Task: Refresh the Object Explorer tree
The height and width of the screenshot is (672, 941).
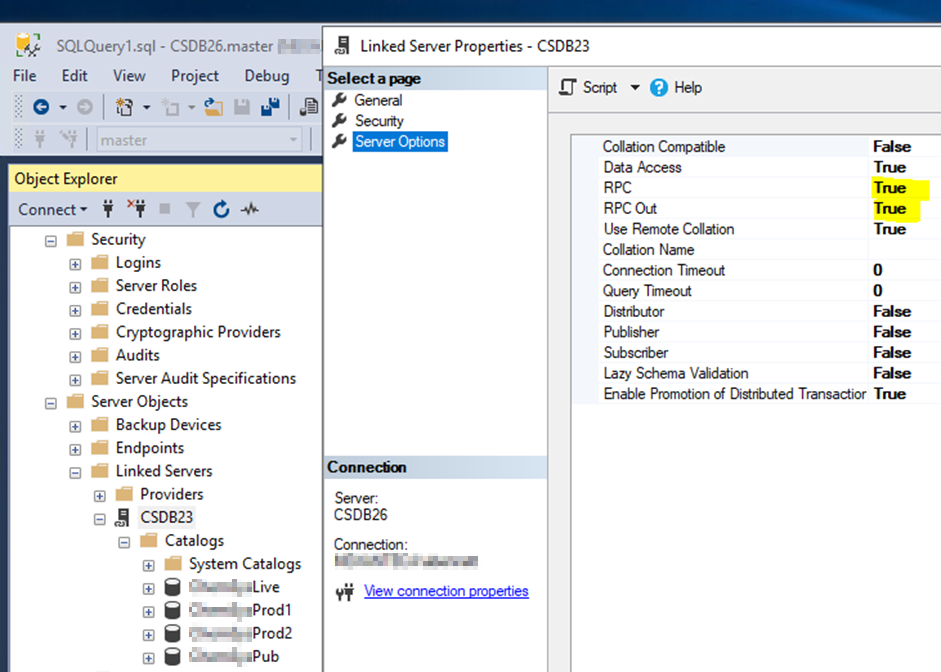Action: [x=221, y=209]
